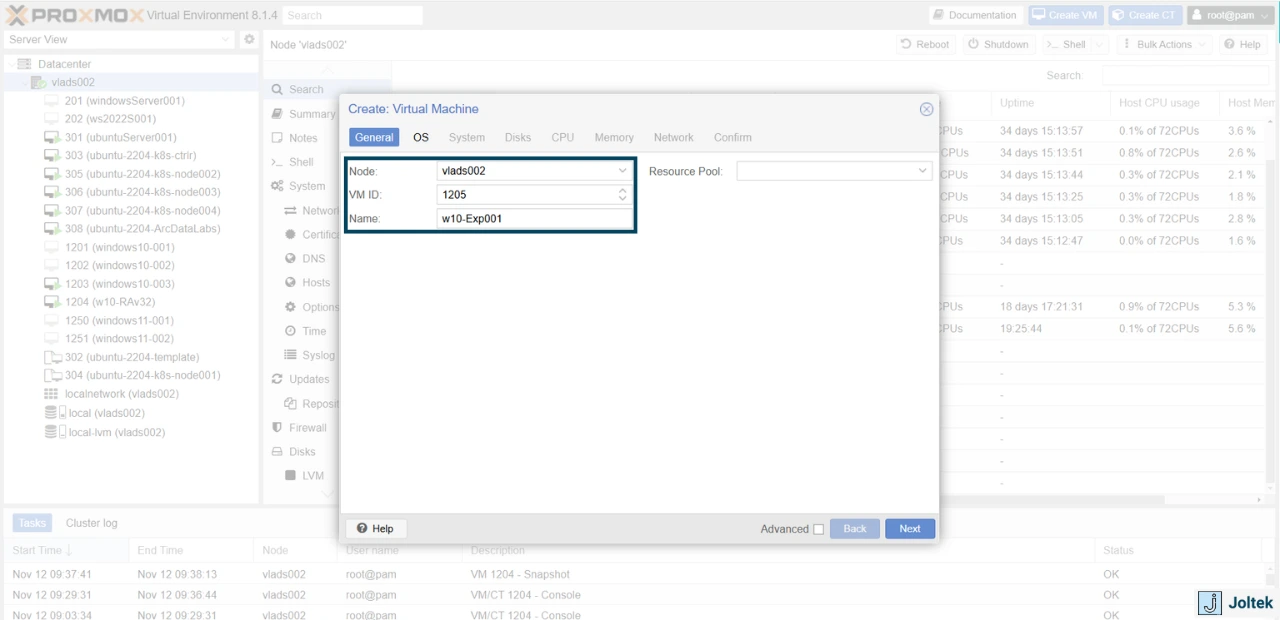The image size is (1280, 620).
Task: Open the Resource Pool dropdown
Action: coord(922,172)
